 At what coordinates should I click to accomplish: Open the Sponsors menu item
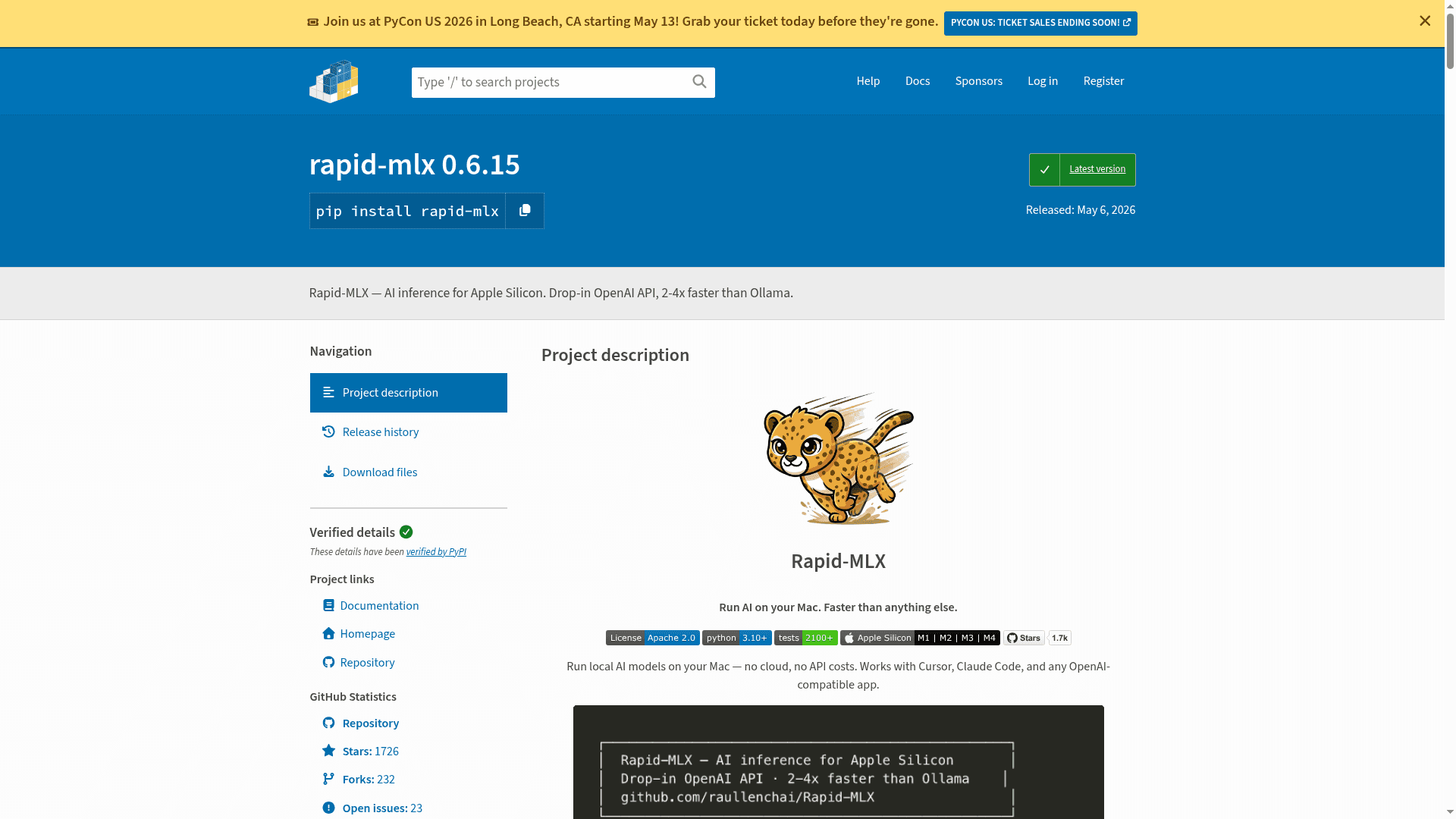[x=978, y=81]
